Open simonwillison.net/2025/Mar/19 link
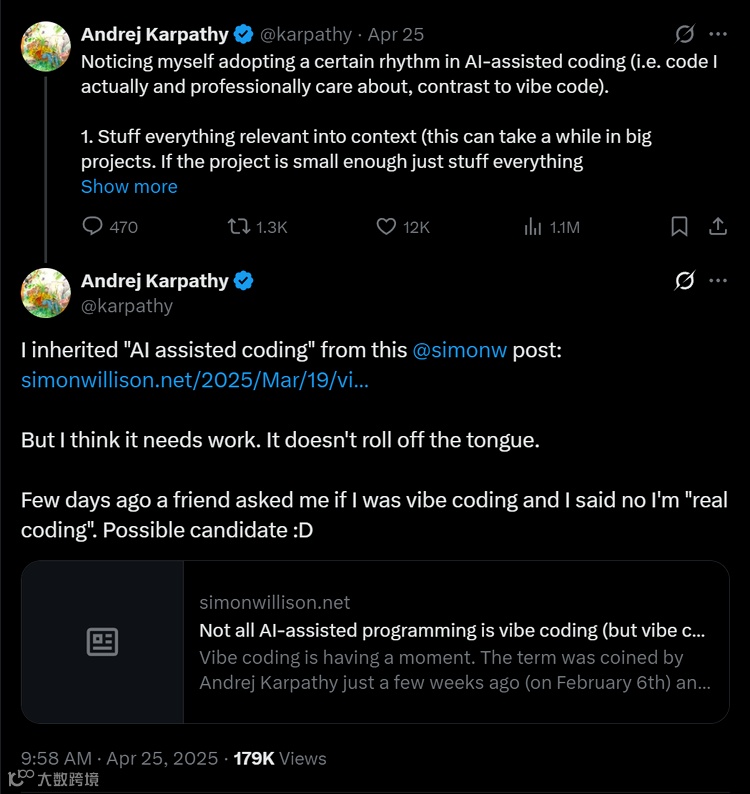 (195, 381)
